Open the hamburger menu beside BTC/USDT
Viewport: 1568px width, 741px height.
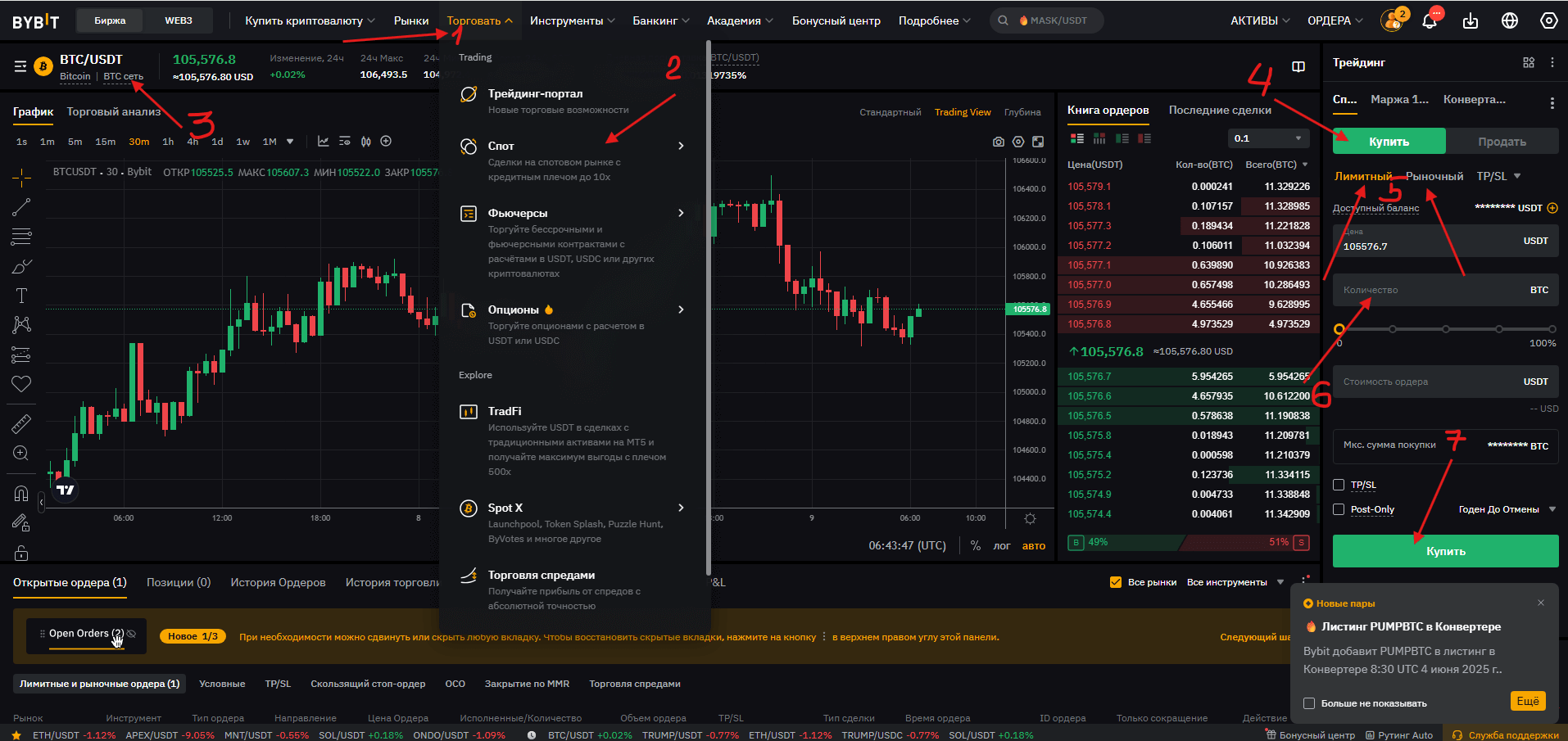[20, 66]
